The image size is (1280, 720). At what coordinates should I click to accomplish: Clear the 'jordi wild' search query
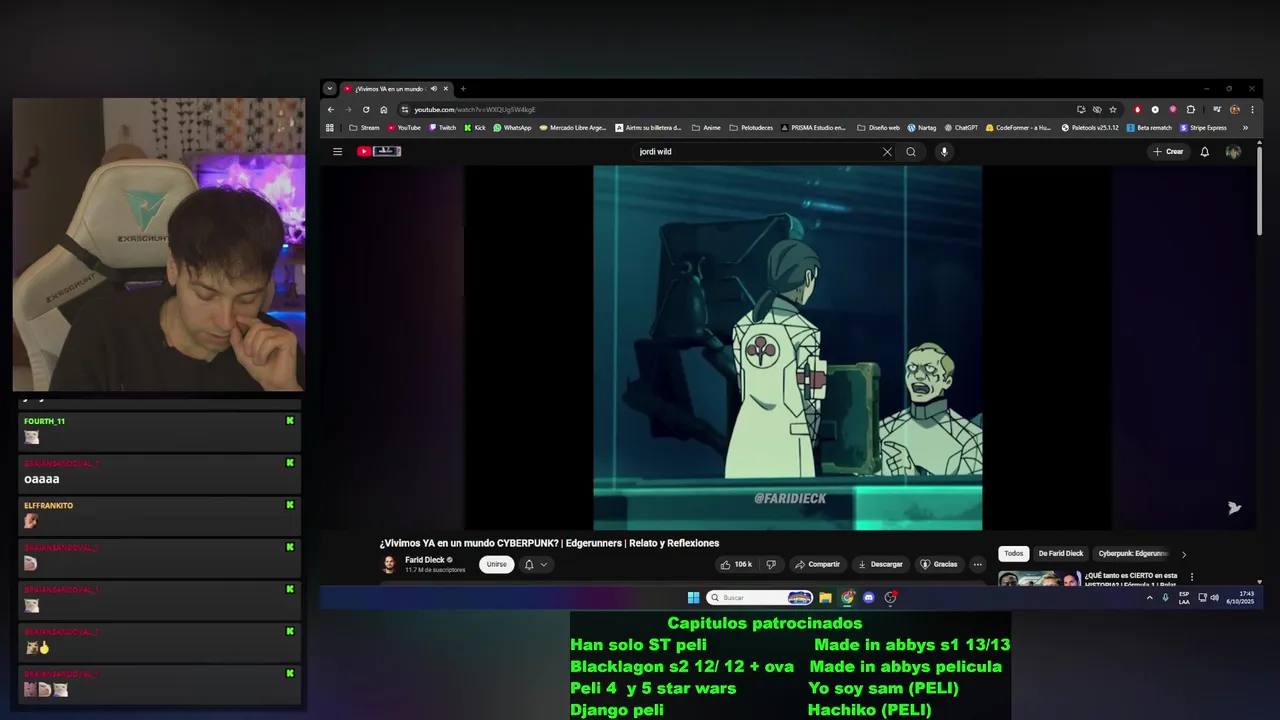(887, 152)
